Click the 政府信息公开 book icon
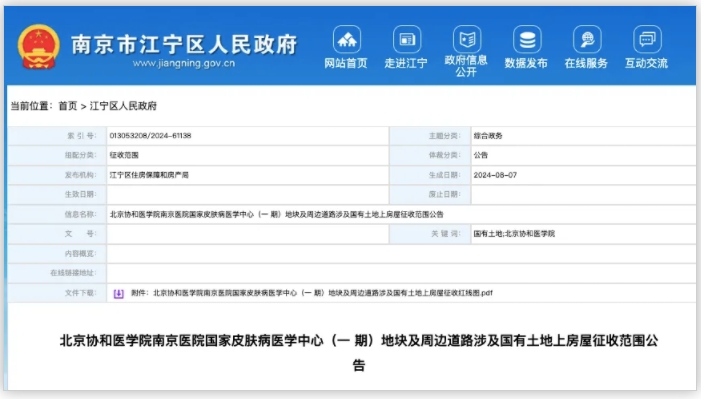Image resolution: width=701 pixels, height=399 pixels. (467, 39)
